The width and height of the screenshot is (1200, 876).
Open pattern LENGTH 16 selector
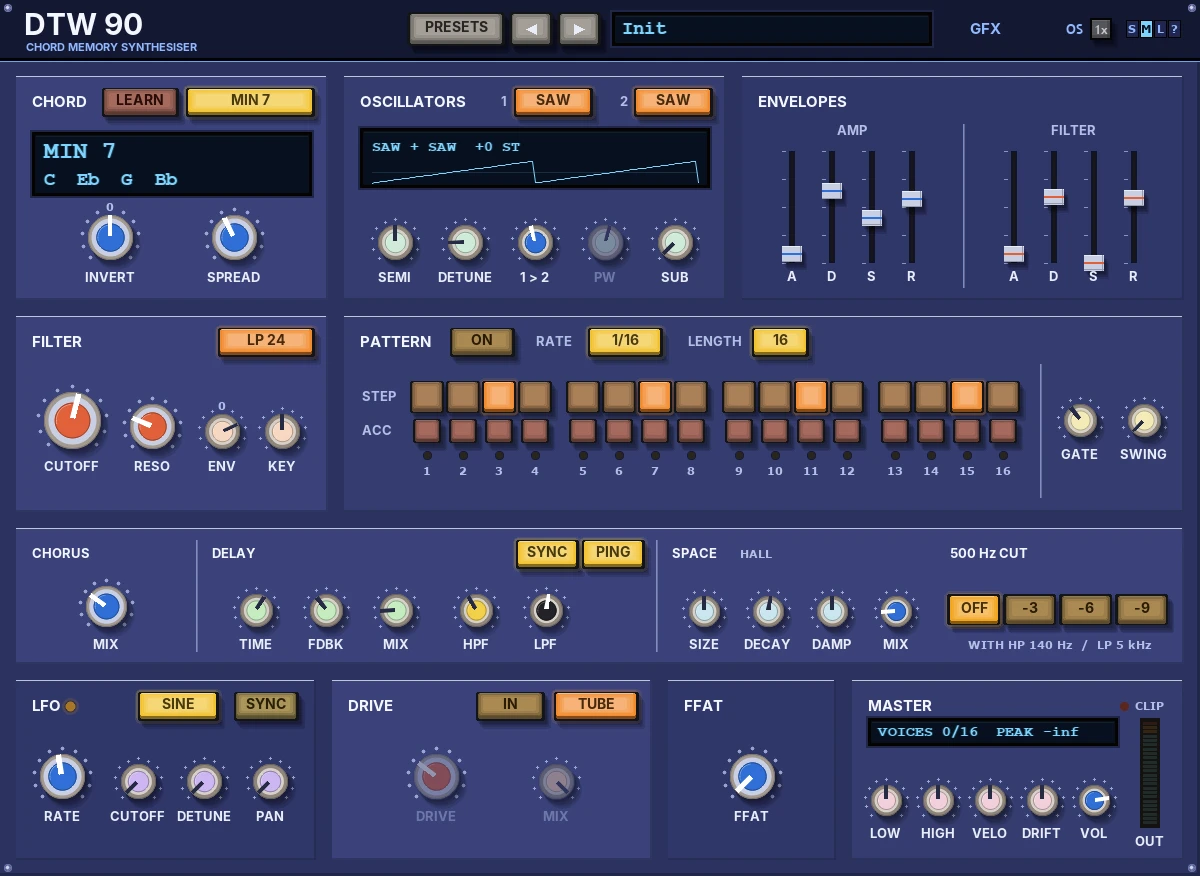(x=780, y=341)
